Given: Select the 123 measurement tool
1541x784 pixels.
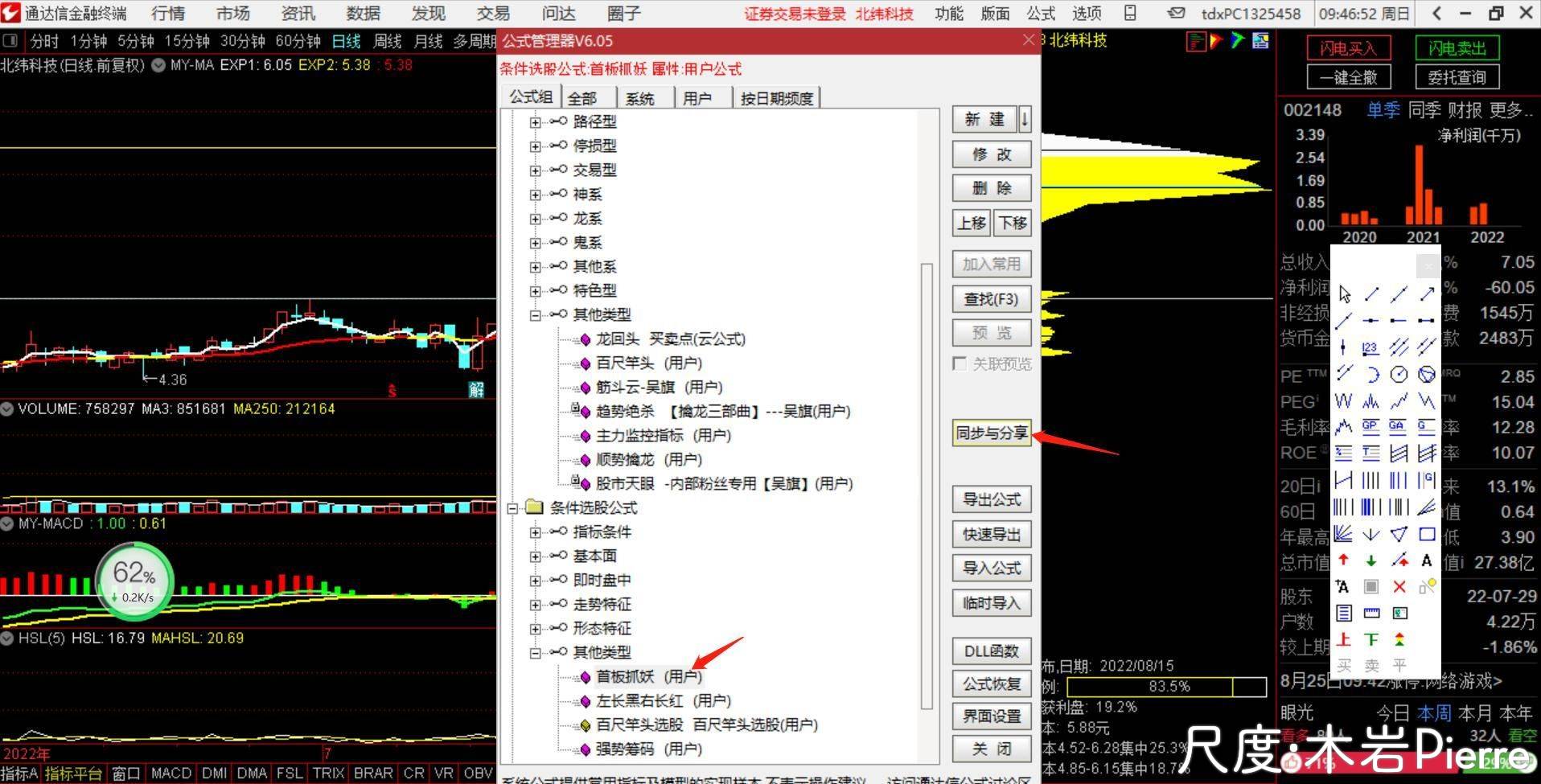Looking at the screenshot, I should pyautogui.click(x=1370, y=348).
